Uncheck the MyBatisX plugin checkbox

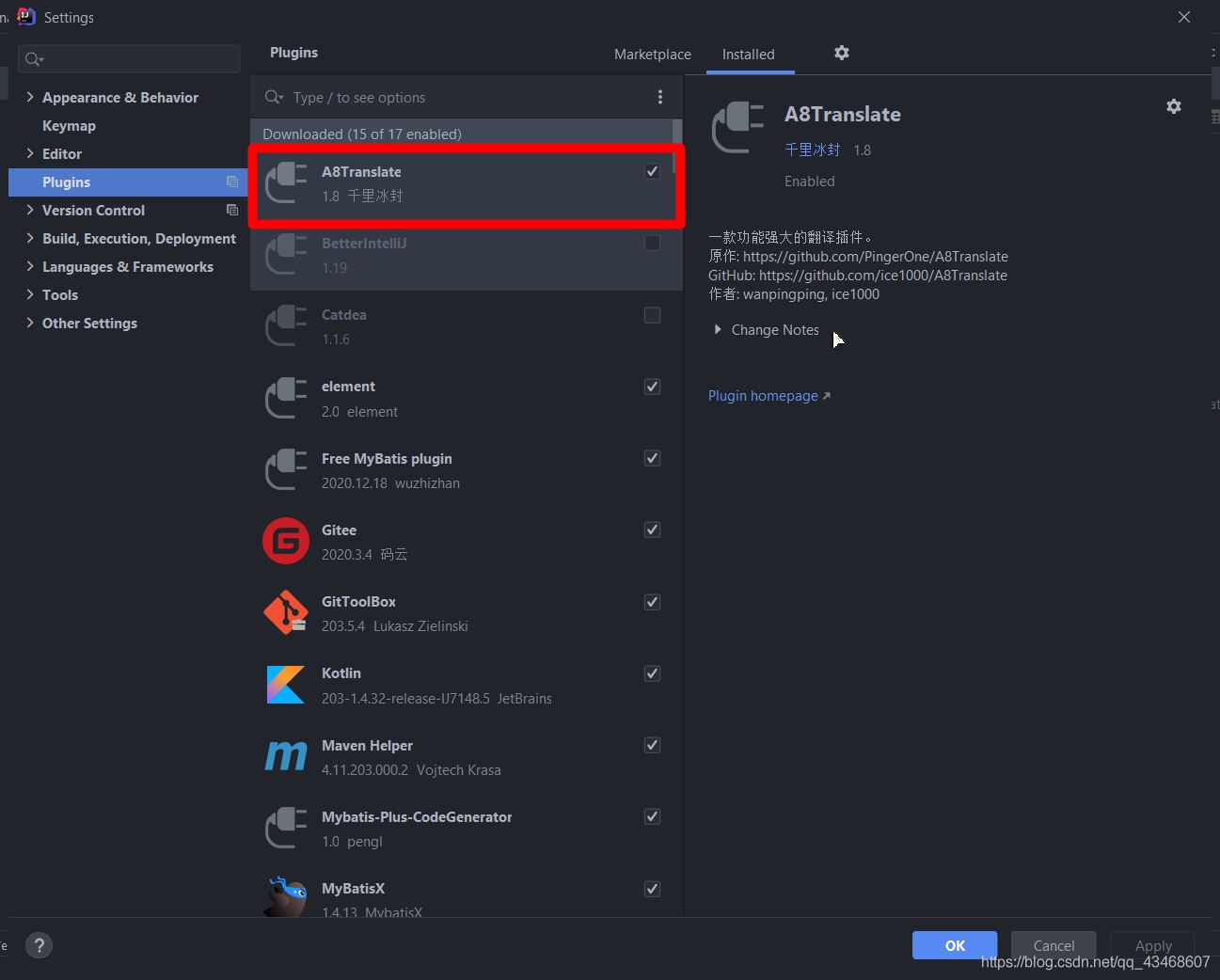tap(652, 889)
